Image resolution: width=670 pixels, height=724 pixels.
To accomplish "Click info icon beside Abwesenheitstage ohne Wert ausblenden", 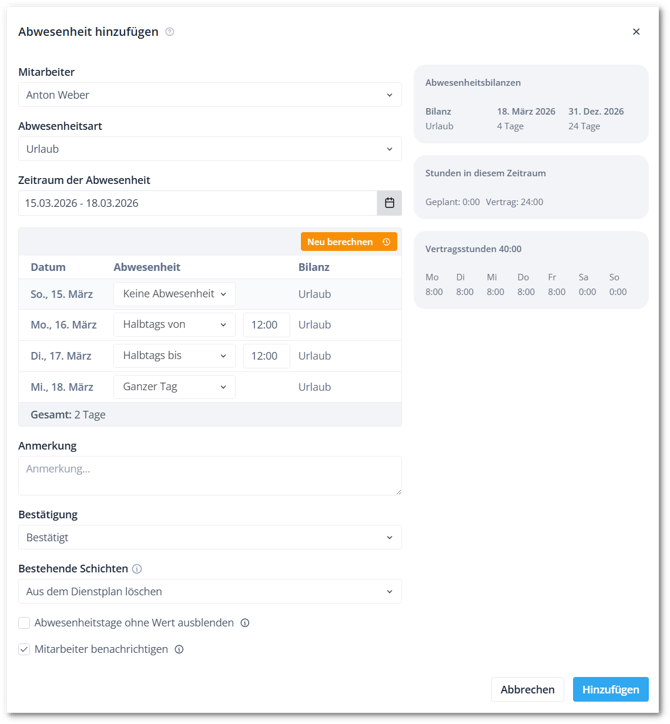I will coord(245,623).
